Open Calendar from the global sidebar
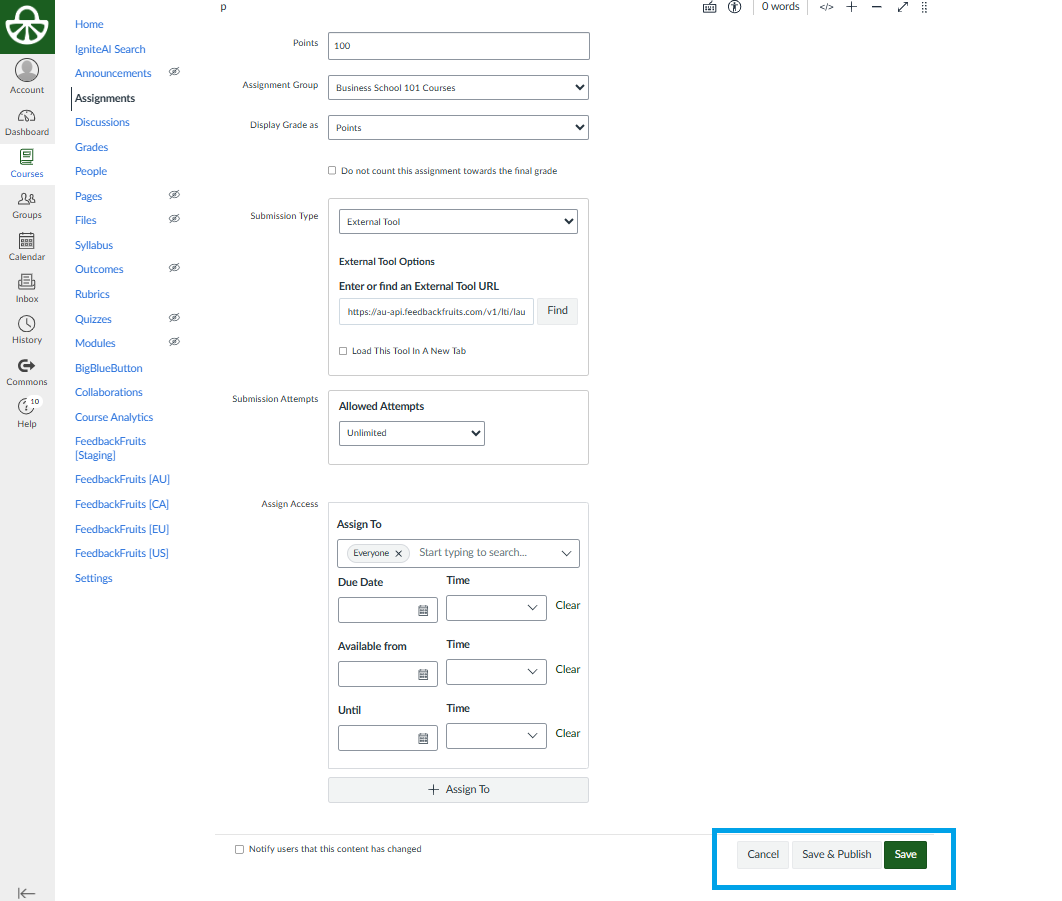Image resolution: width=1062 pixels, height=901 pixels. click(x=27, y=246)
